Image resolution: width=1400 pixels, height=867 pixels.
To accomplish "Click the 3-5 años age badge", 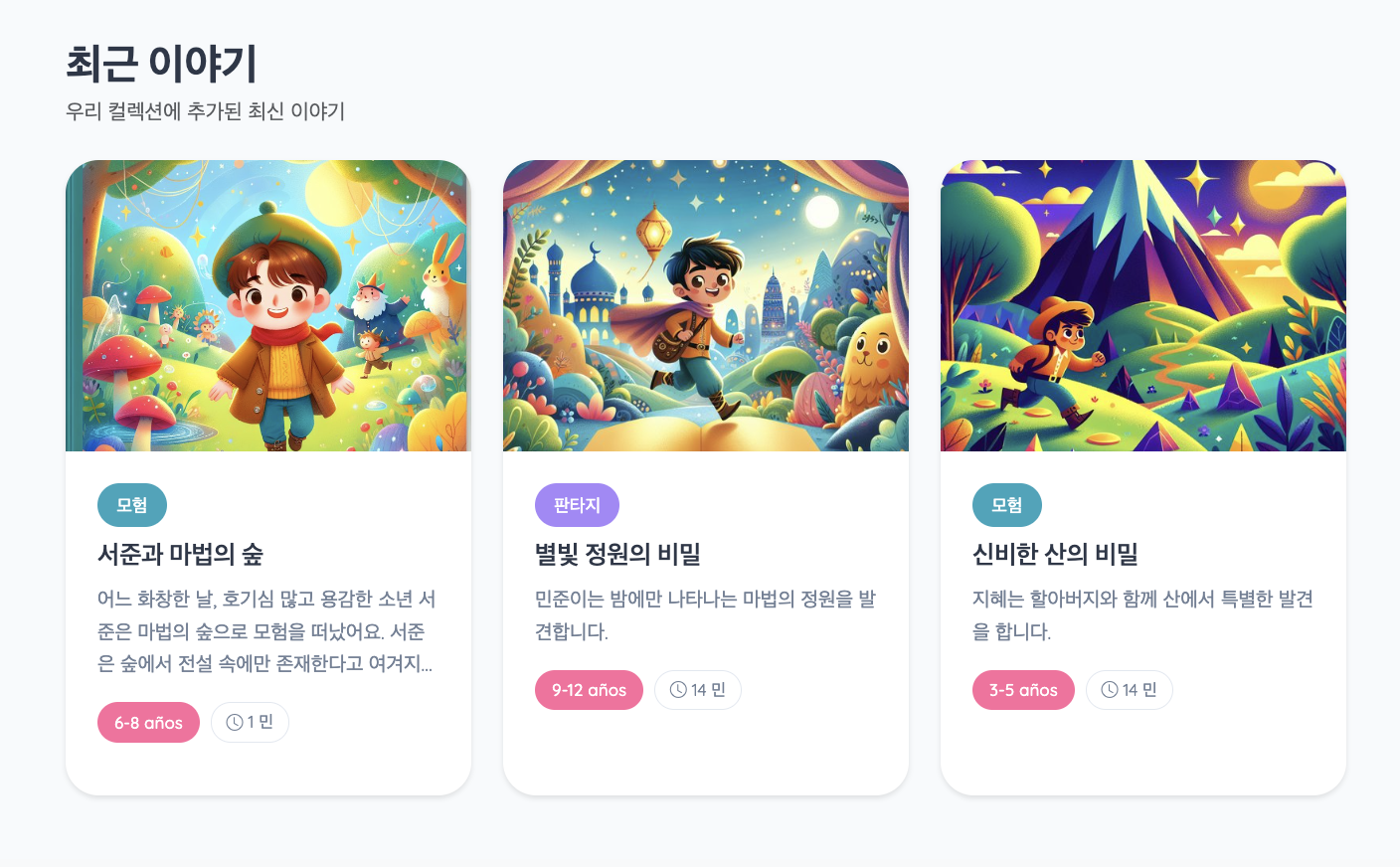I will coord(1023,690).
